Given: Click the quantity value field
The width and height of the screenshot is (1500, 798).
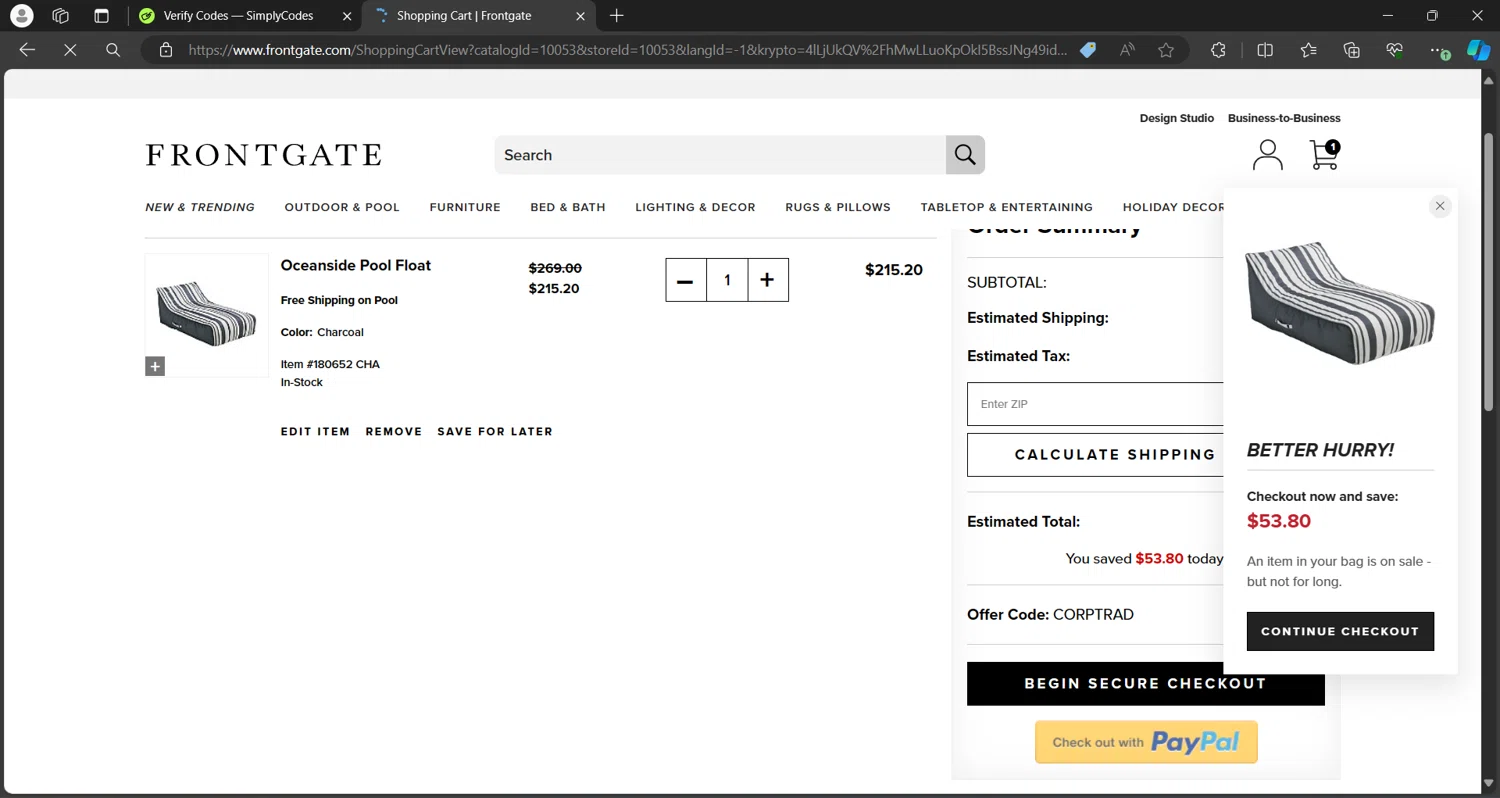Looking at the screenshot, I should (x=727, y=280).
